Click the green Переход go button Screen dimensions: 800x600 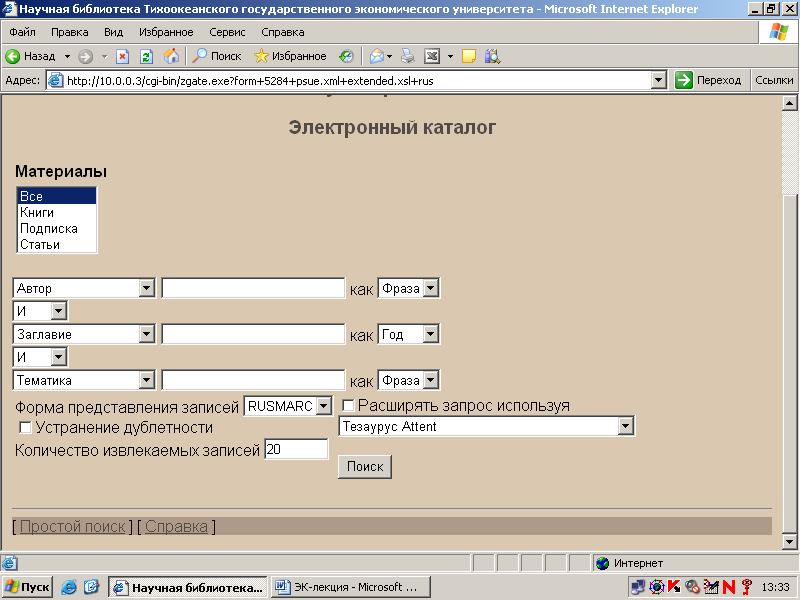point(709,80)
